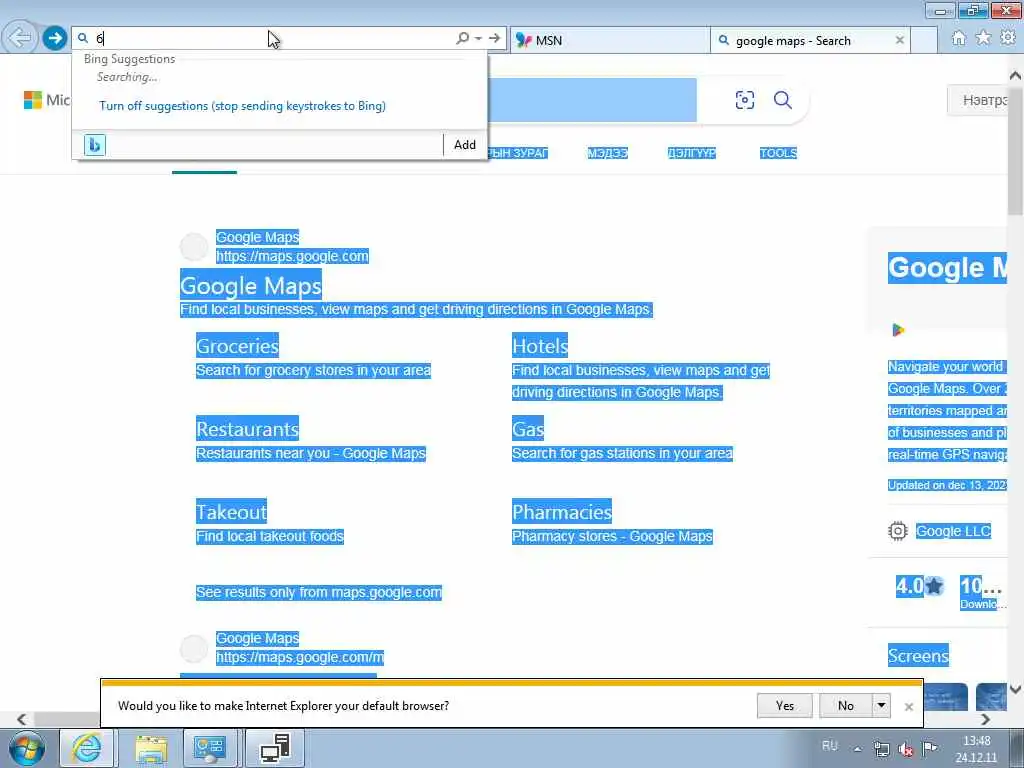Click No on default browser prompt
The height and width of the screenshot is (768, 1024).
pyautogui.click(x=846, y=705)
